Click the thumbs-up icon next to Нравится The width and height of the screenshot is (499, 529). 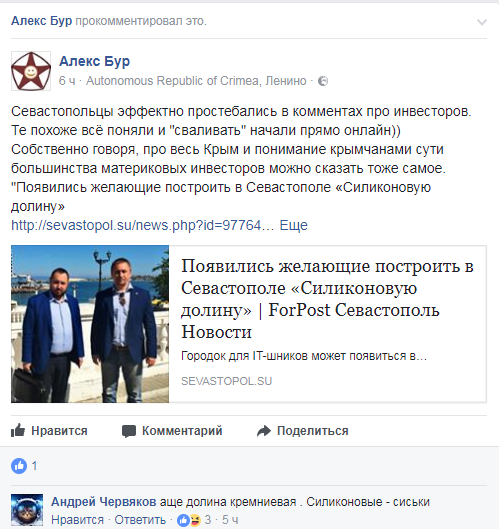[18, 430]
